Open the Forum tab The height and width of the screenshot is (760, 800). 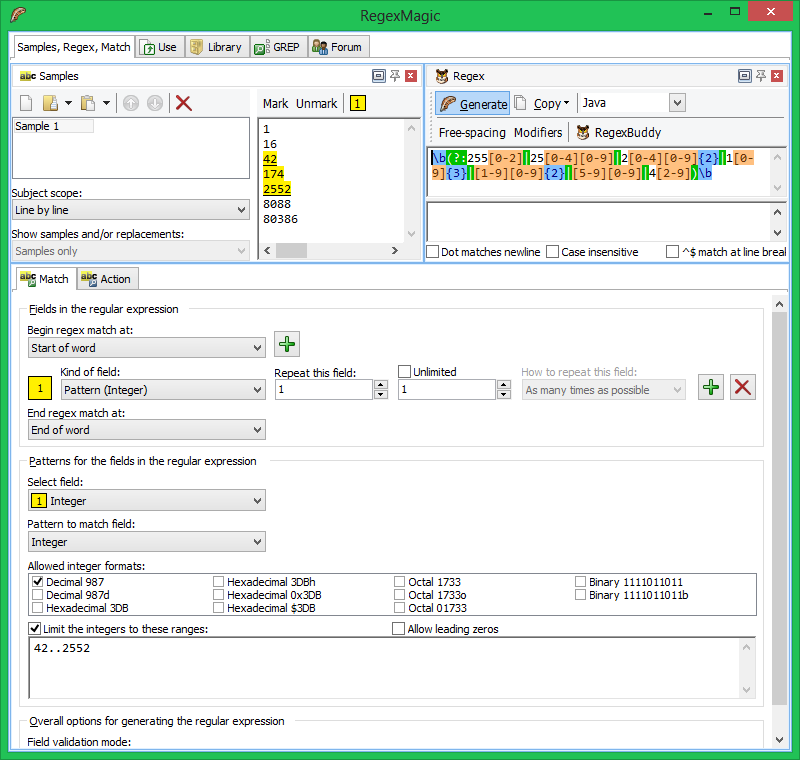click(x=338, y=47)
